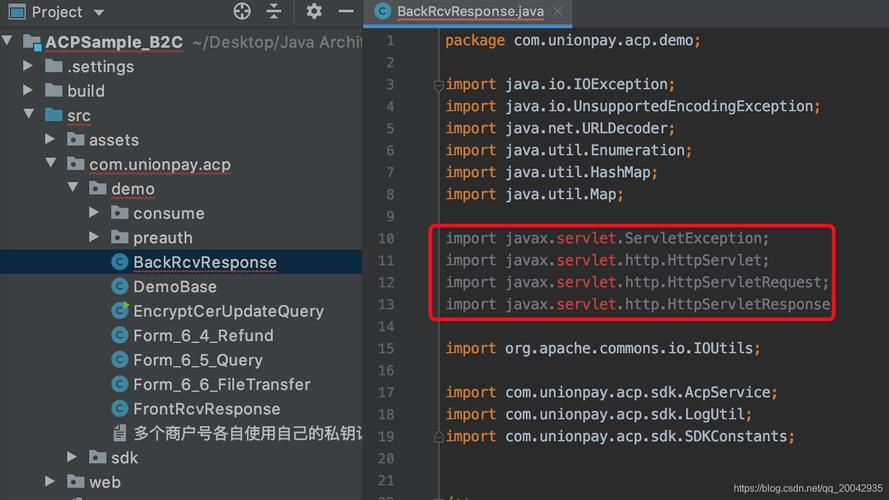Click the BackRcvResponse class icon in the tree
889x500 pixels.
tap(119, 262)
